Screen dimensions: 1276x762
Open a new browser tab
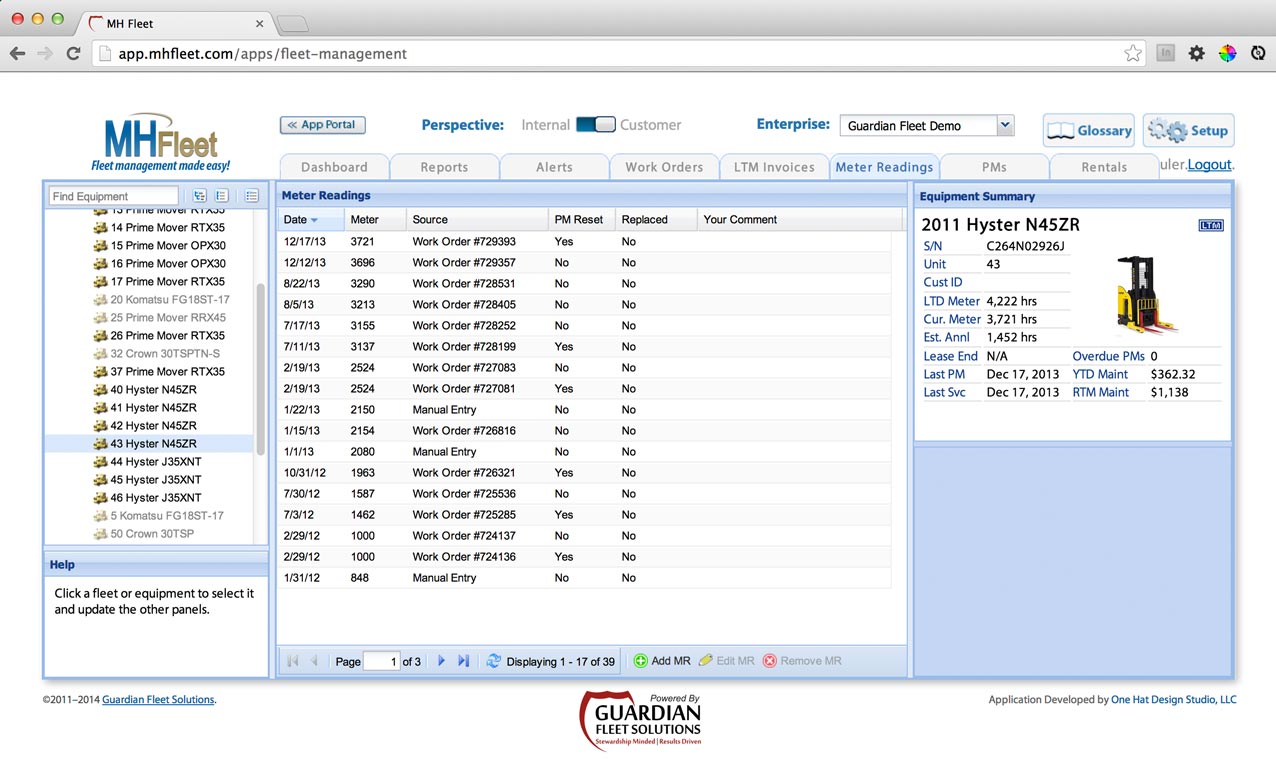click(292, 24)
